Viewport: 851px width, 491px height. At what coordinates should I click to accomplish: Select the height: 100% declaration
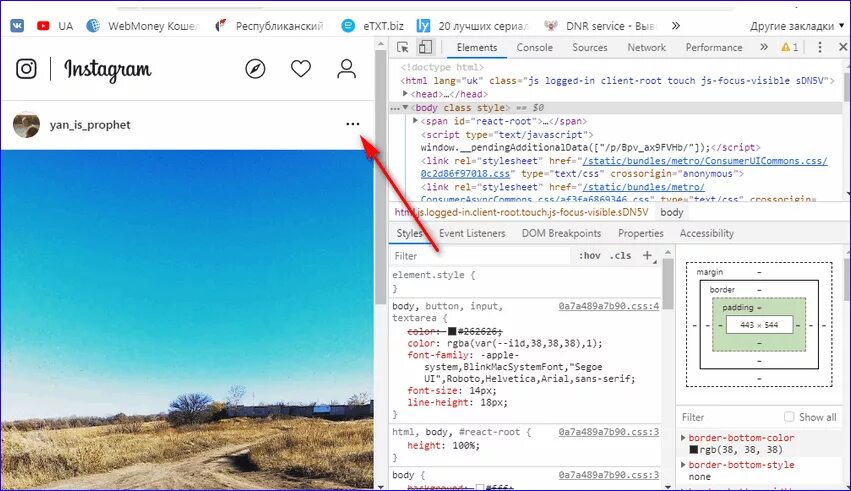tap(443, 445)
